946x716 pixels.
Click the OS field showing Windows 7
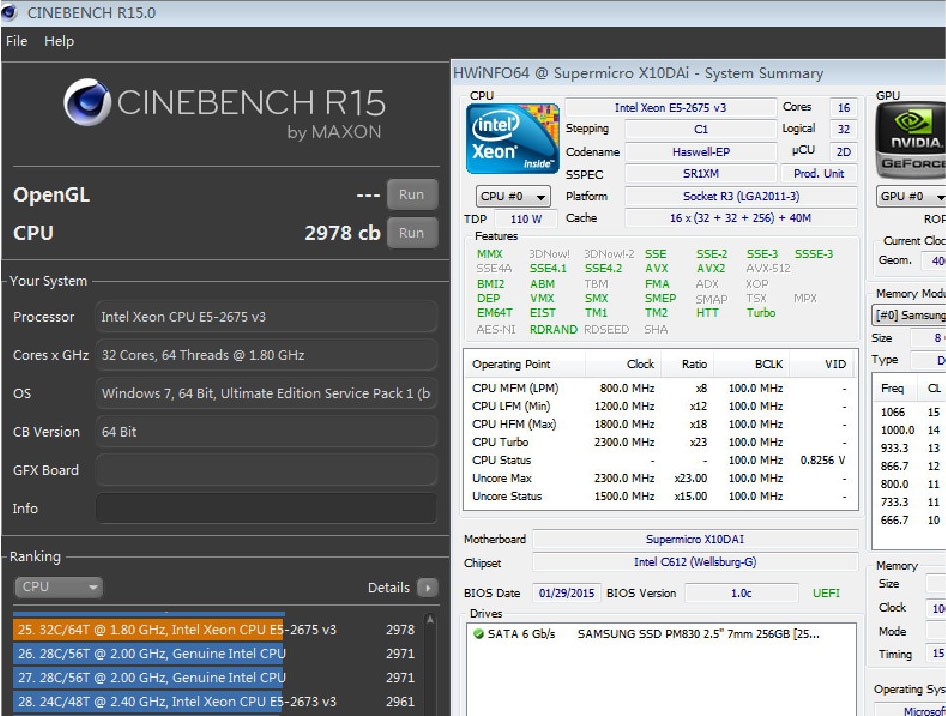click(x=266, y=393)
